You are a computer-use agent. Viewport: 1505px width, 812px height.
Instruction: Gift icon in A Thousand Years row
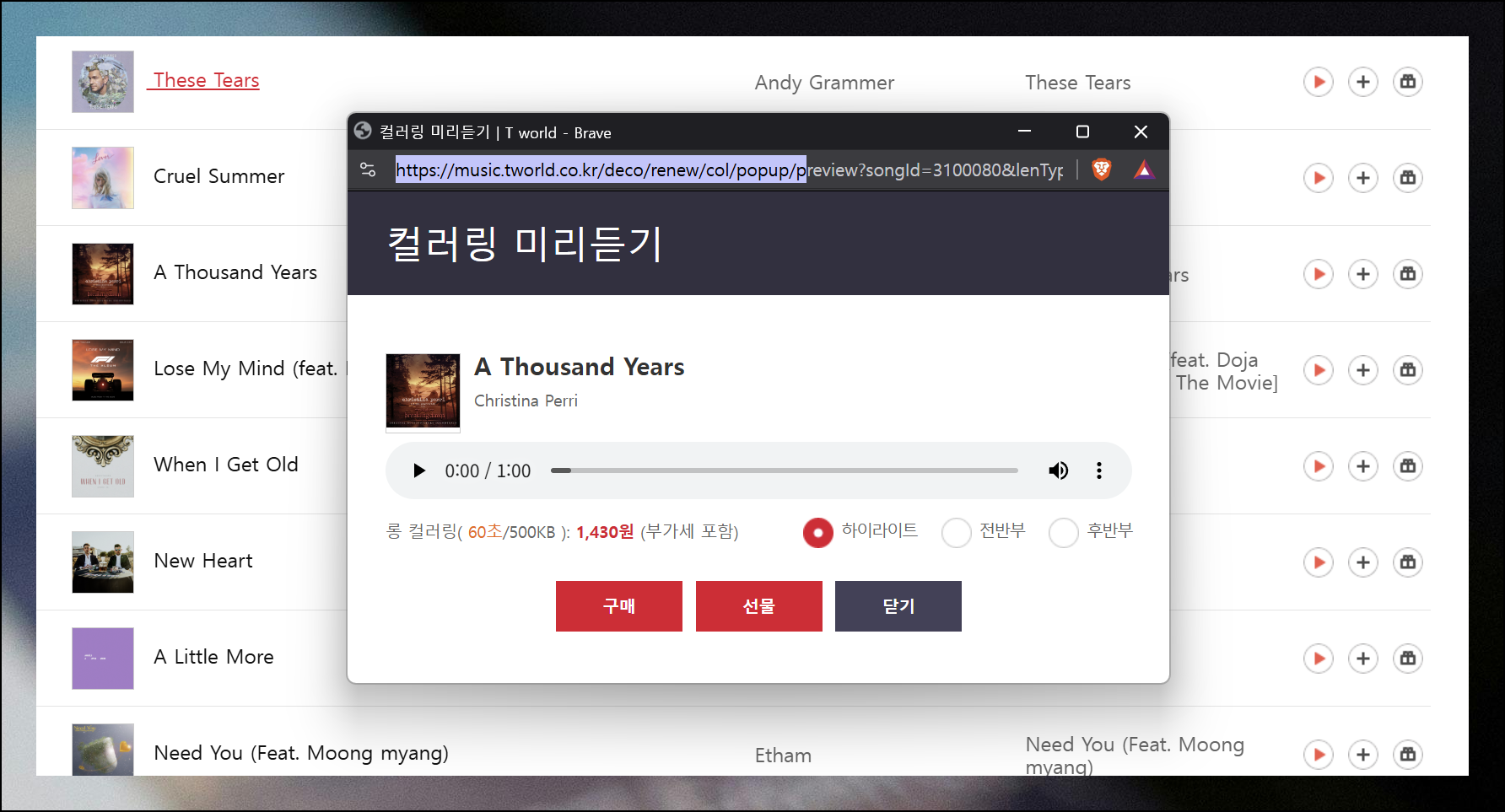[1408, 274]
